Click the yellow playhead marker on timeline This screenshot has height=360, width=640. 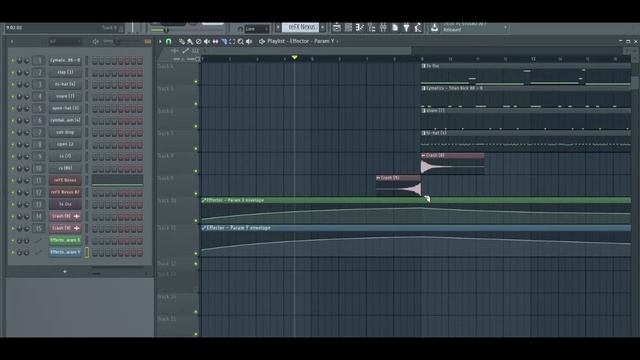click(294, 58)
